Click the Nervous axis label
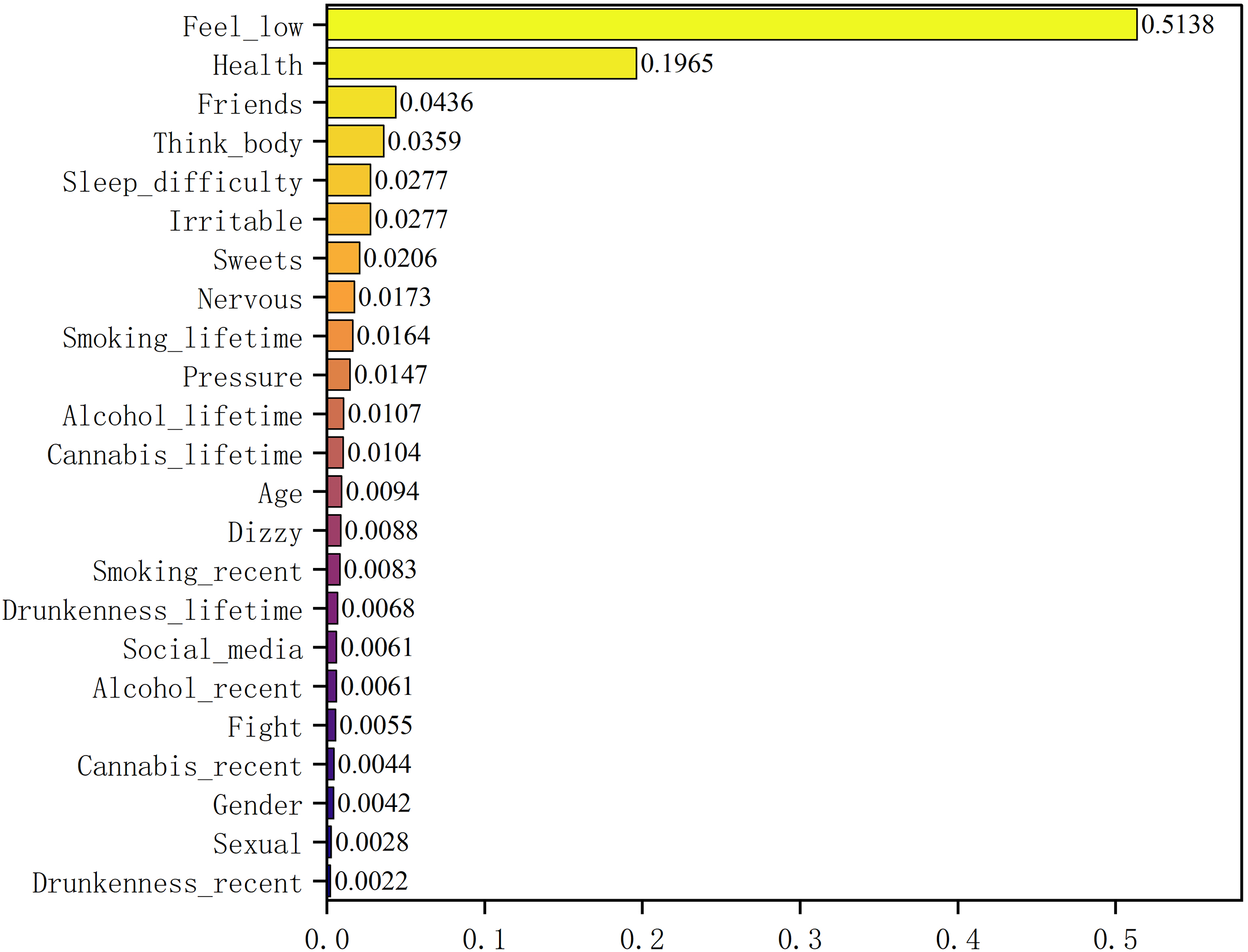Image resolution: width=1248 pixels, height=952 pixels. pos(249,299)
